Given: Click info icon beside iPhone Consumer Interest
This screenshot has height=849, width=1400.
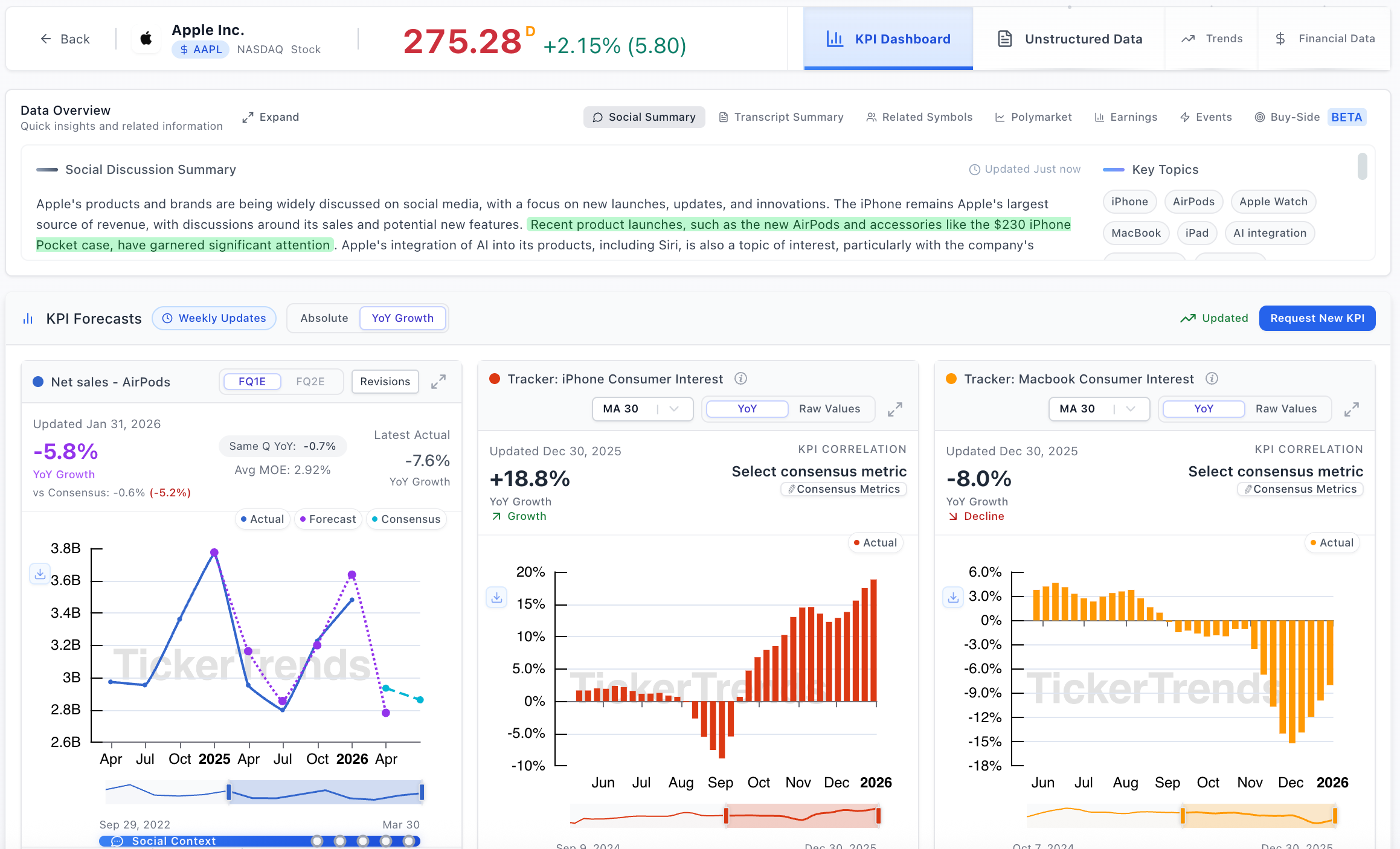Looking at the screenshot, I should [x=740, y=379].
